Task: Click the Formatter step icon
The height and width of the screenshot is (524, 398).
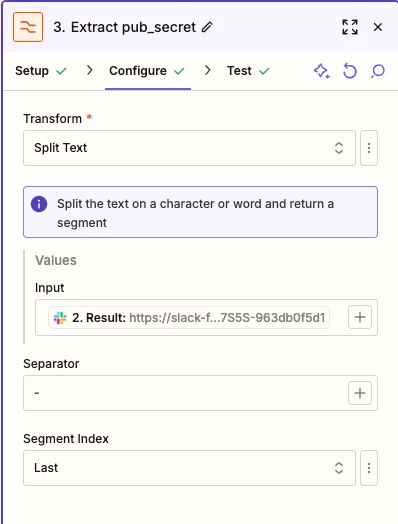Action: 28,27
